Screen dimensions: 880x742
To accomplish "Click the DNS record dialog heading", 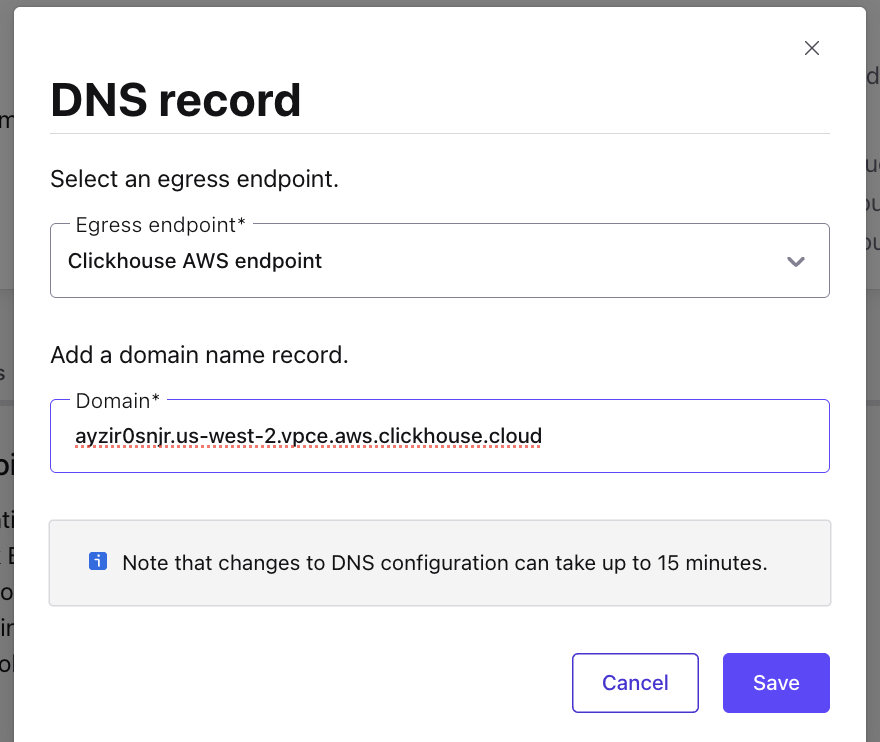I will click(176, 100).
